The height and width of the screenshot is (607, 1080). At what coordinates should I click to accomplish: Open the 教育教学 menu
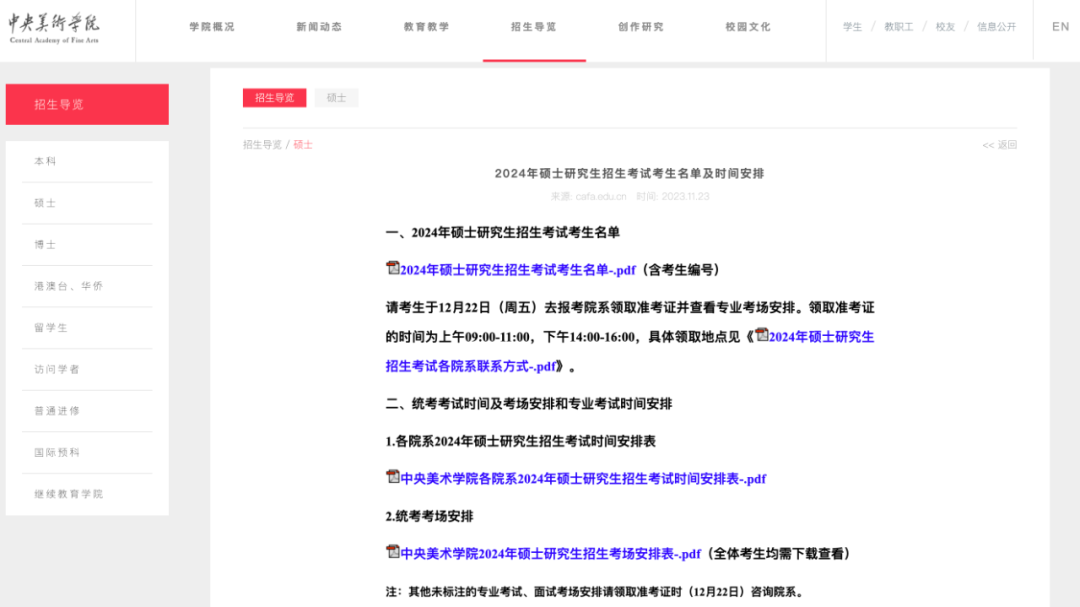427,27
